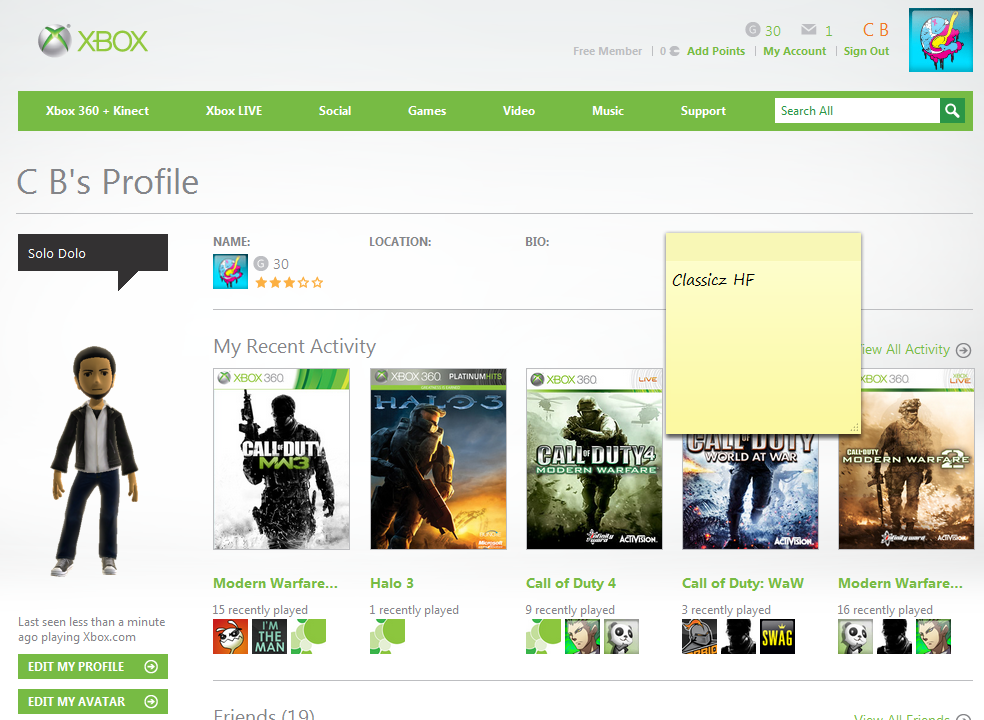Click the Halo 3 title link

[x=392, y=583]
